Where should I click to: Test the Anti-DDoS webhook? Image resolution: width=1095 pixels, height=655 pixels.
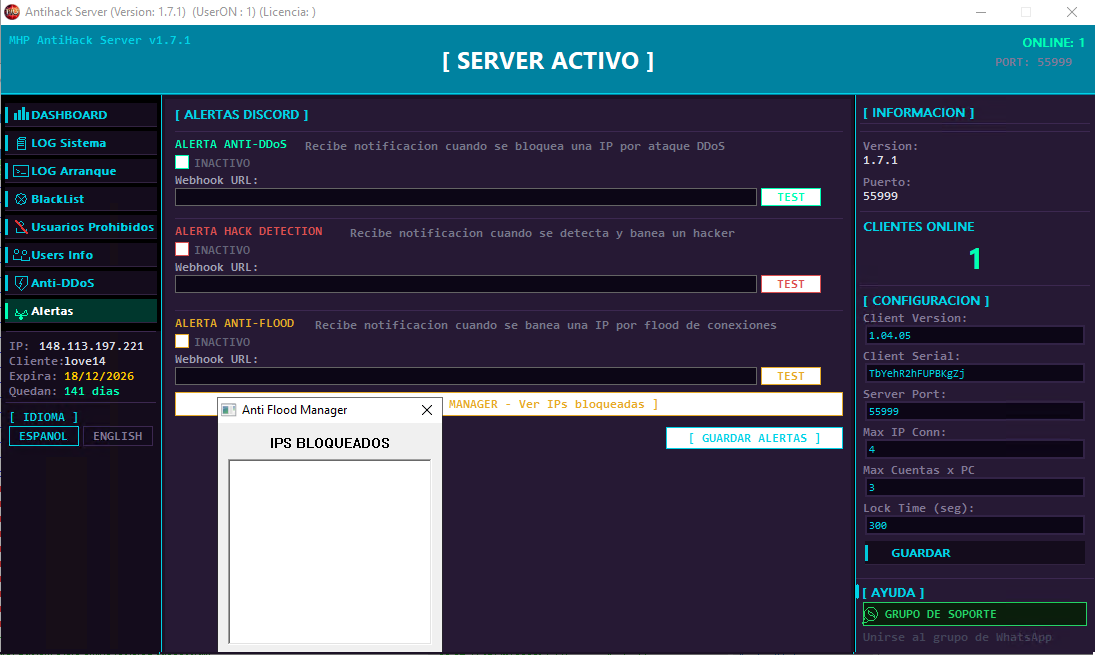(x=791, y=197)
